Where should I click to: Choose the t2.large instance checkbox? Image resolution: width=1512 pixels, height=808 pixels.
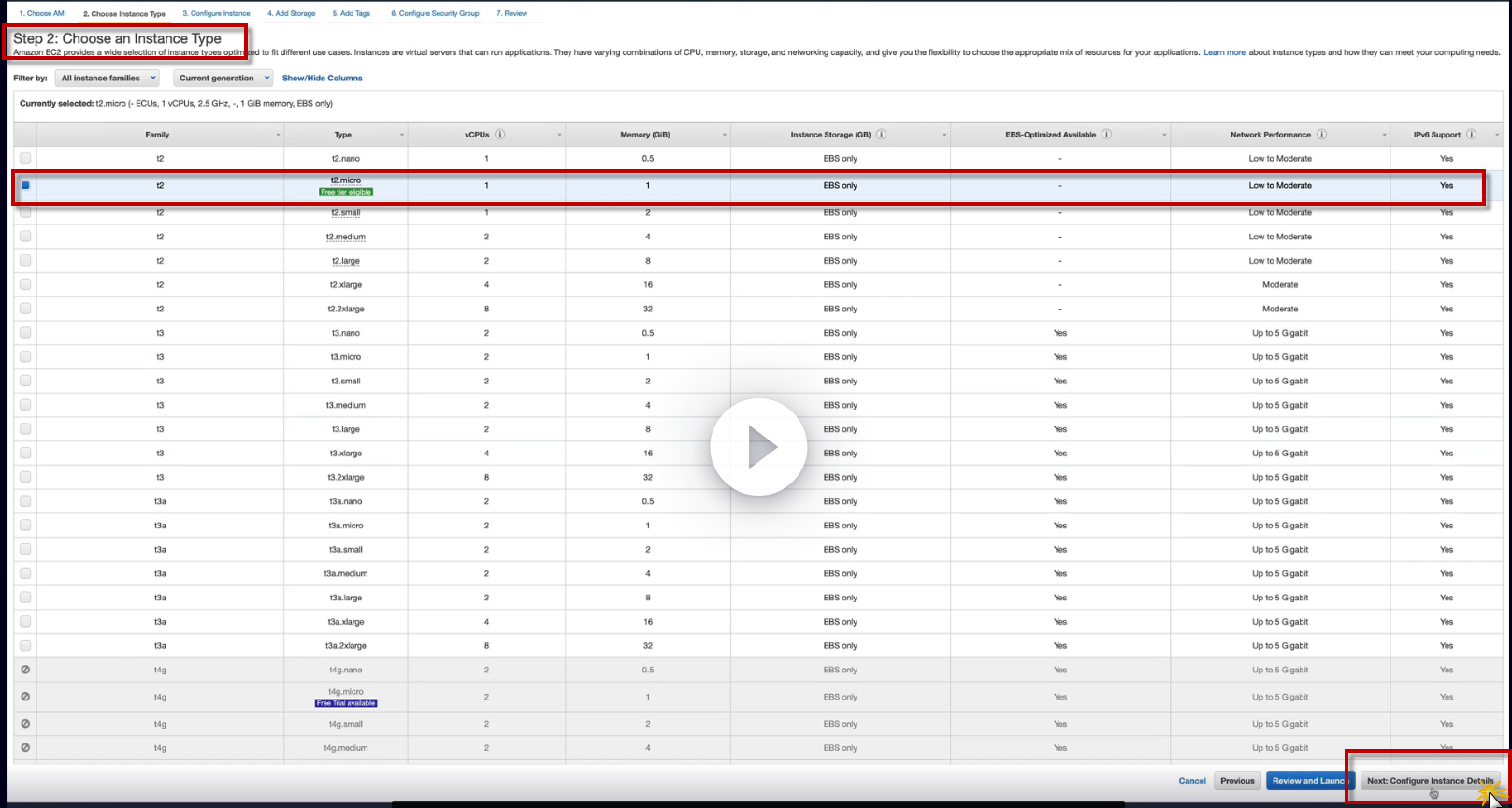tap(25, 261)
